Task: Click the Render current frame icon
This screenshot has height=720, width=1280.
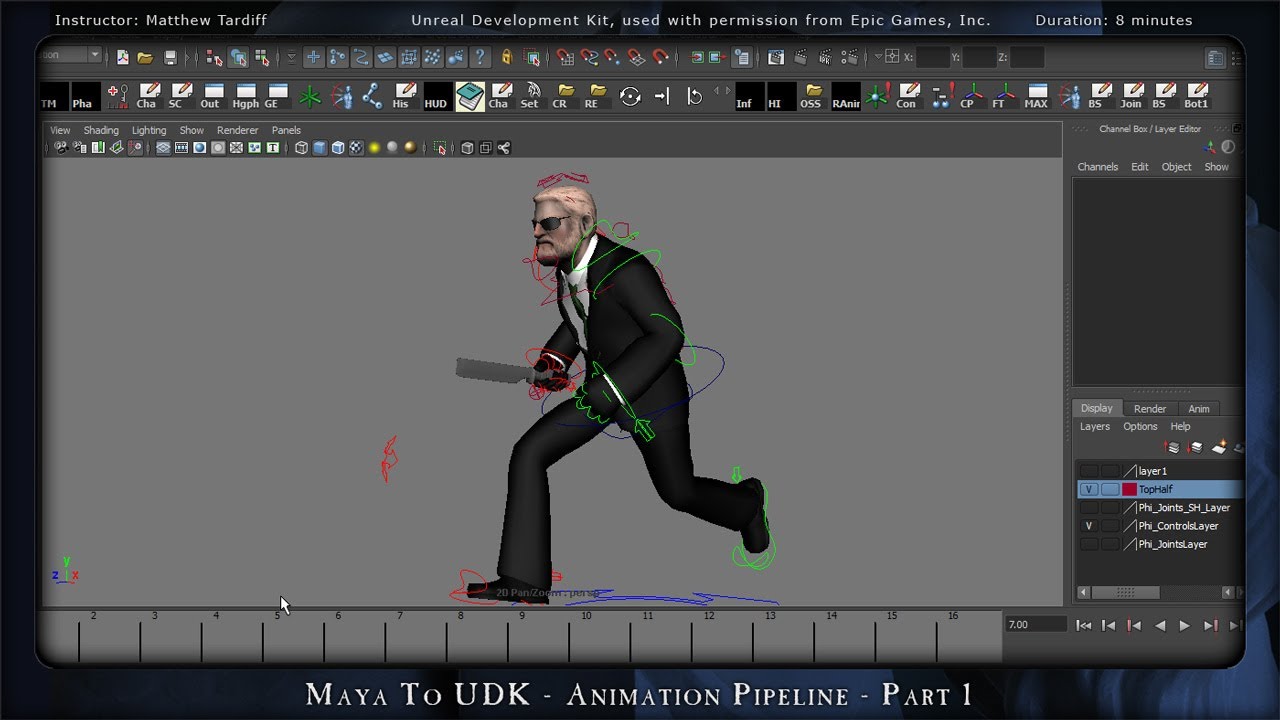Action: click(x=800, y=58)
